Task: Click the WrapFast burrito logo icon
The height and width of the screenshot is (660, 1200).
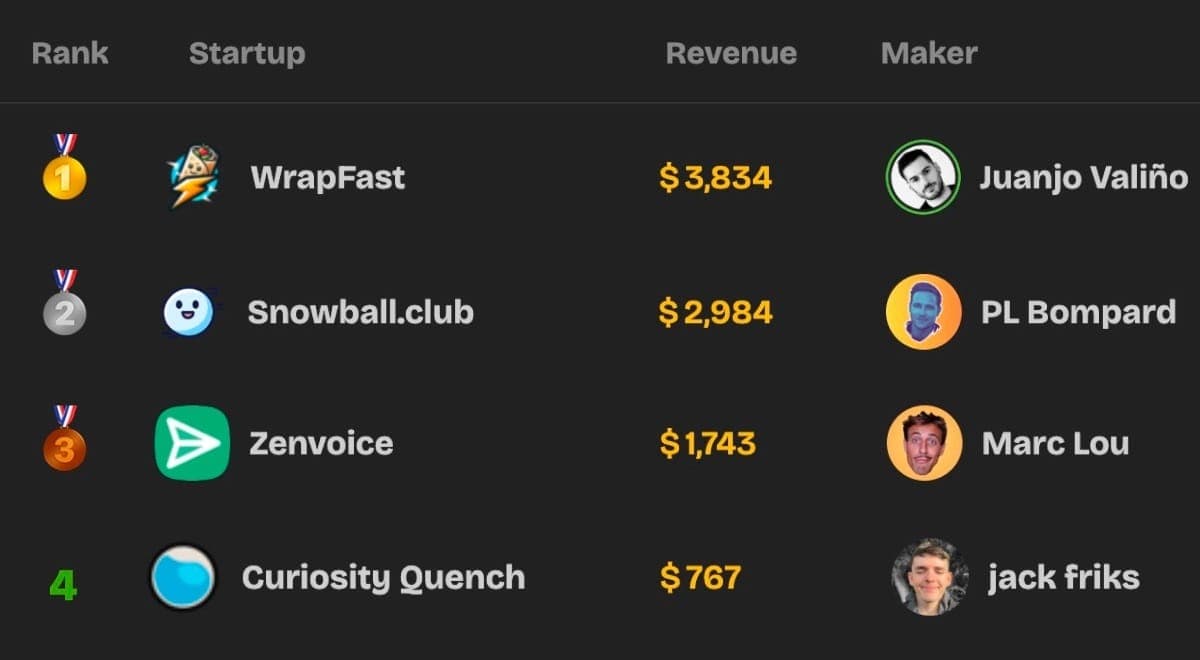Action: coord(194,177)
